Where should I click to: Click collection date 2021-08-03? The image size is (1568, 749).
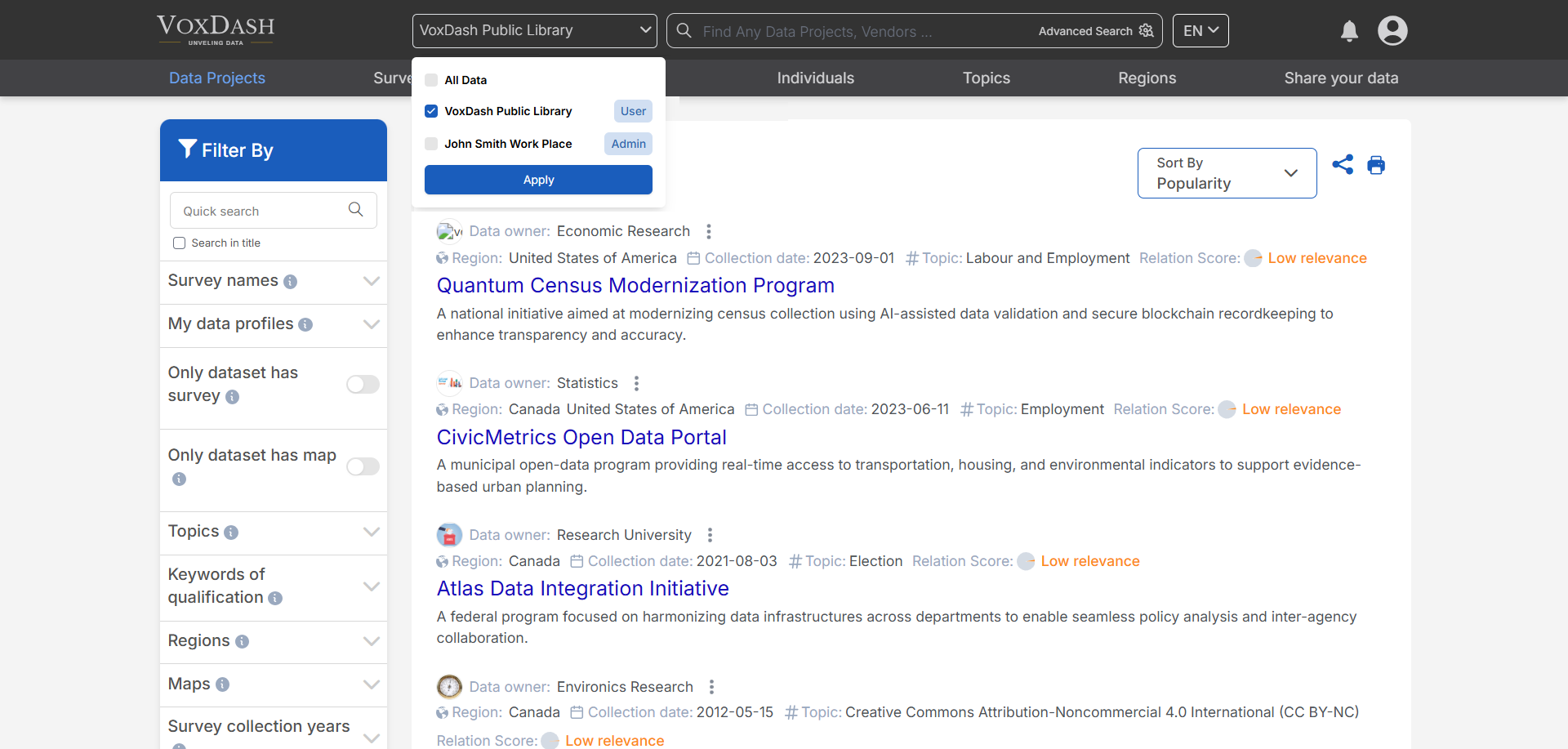[x=737, y=561]
